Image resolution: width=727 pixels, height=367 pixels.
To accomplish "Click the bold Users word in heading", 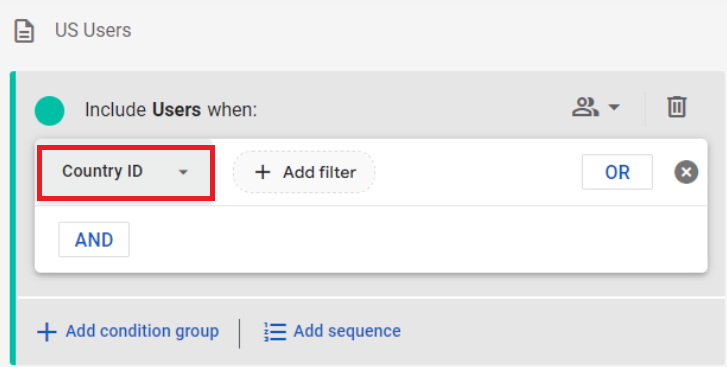I will tap(177, 110).
